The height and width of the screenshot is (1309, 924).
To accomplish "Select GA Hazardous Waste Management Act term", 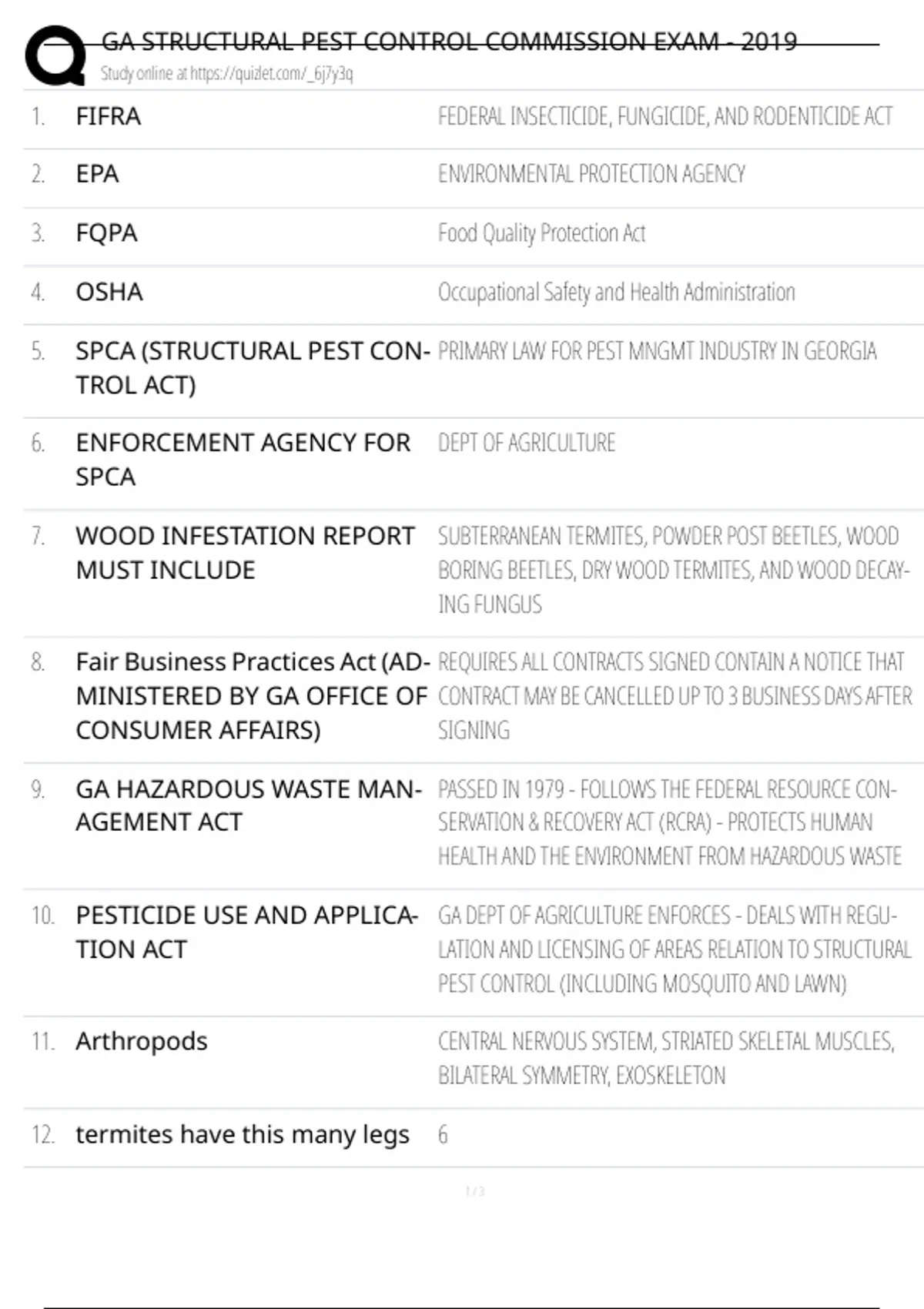I will (x=249, y=805).
